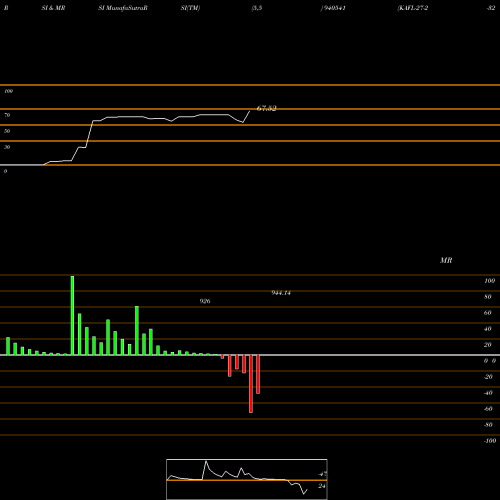Click the 70 level label on RSI scale
This screenshot has width=500, height=500.
click(x=7, y=115)
